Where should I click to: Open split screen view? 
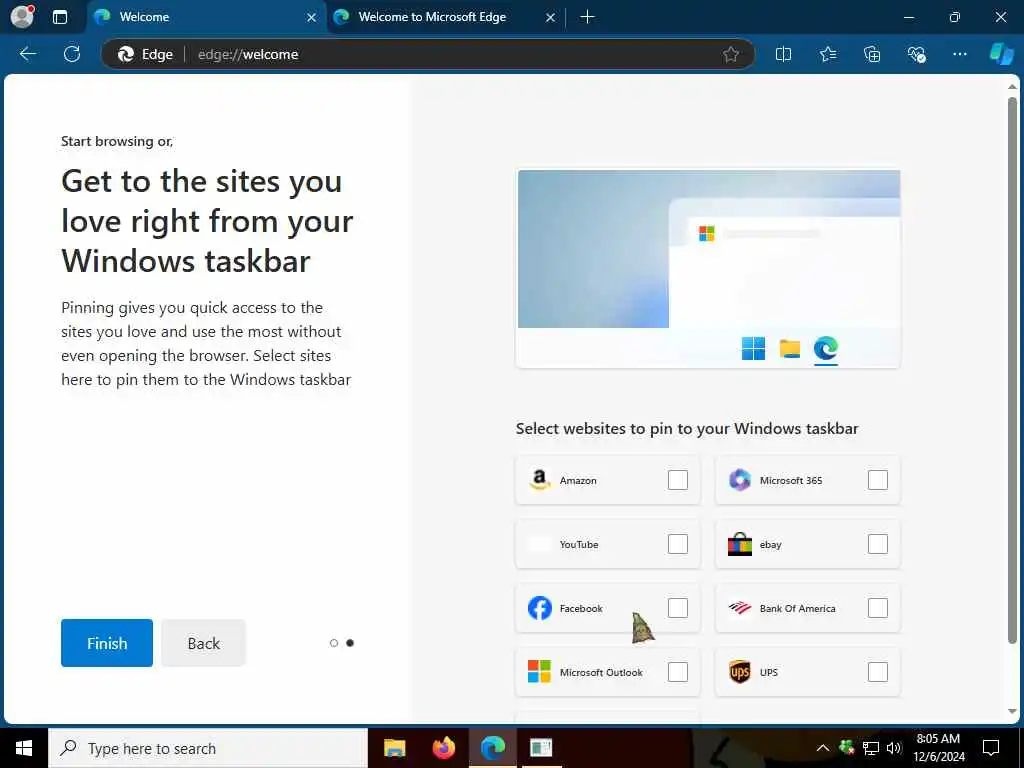[x=783, y=54]
